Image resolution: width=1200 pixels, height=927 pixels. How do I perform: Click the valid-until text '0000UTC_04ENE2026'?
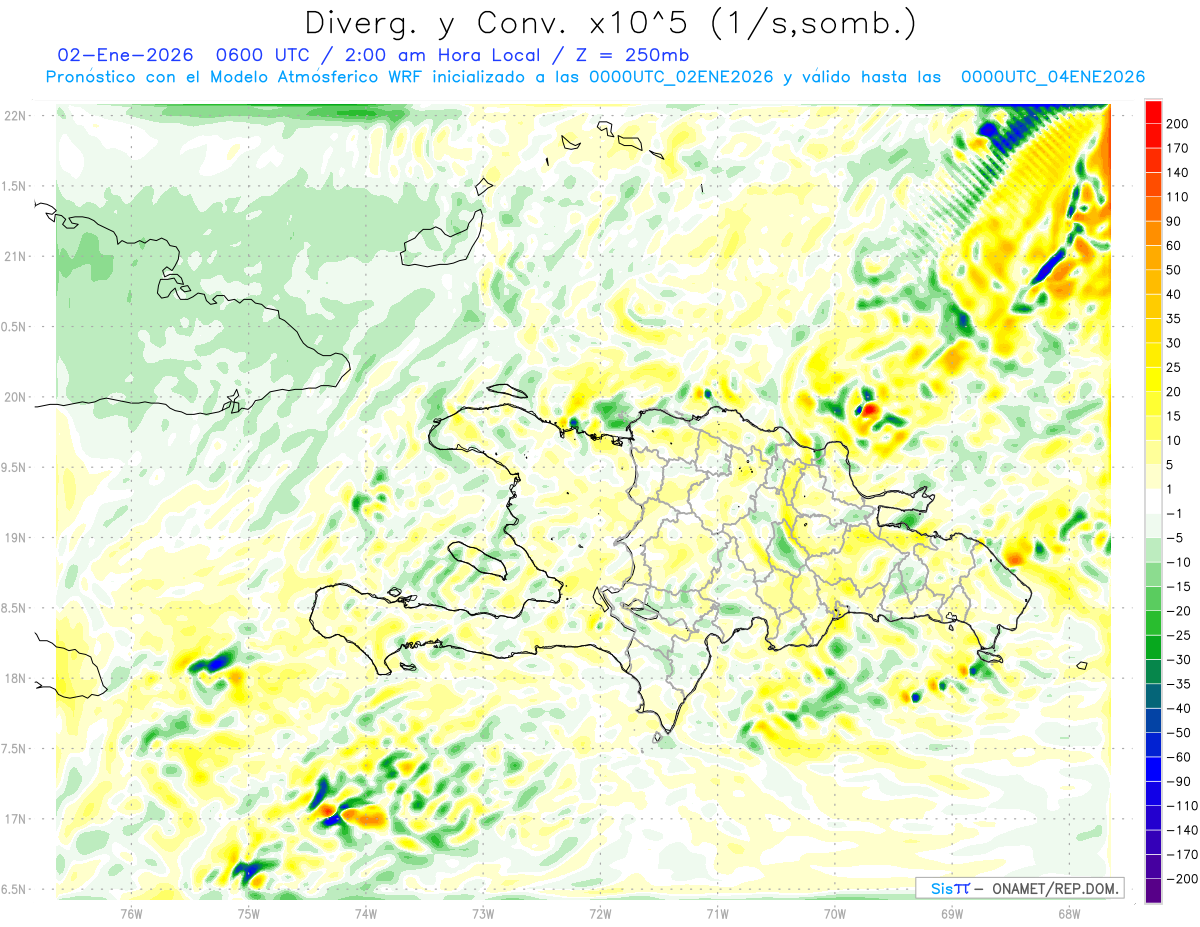pos(1052,77)
